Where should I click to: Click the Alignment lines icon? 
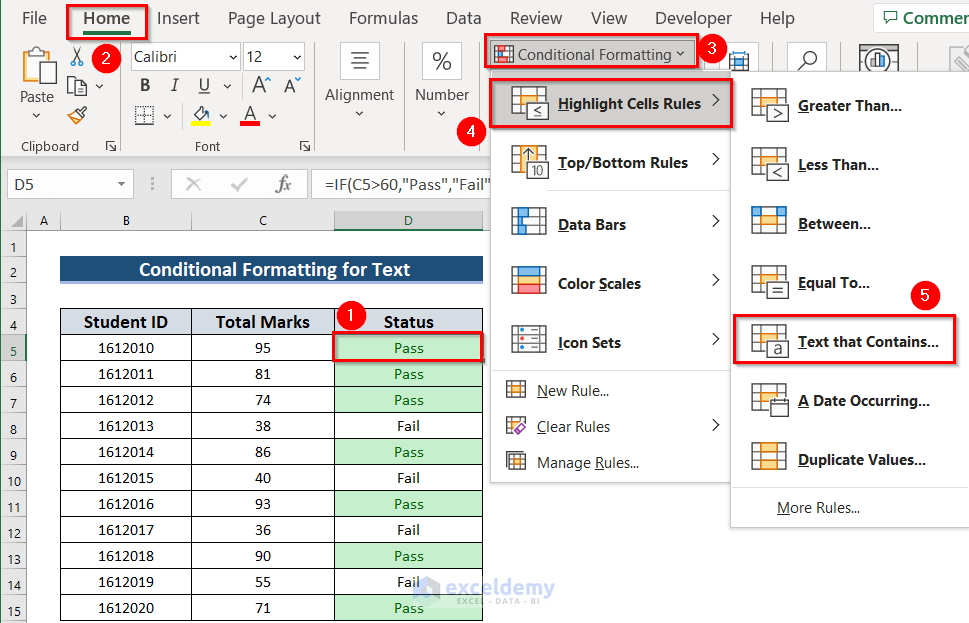pyautogui.click(x=360, y=61)
